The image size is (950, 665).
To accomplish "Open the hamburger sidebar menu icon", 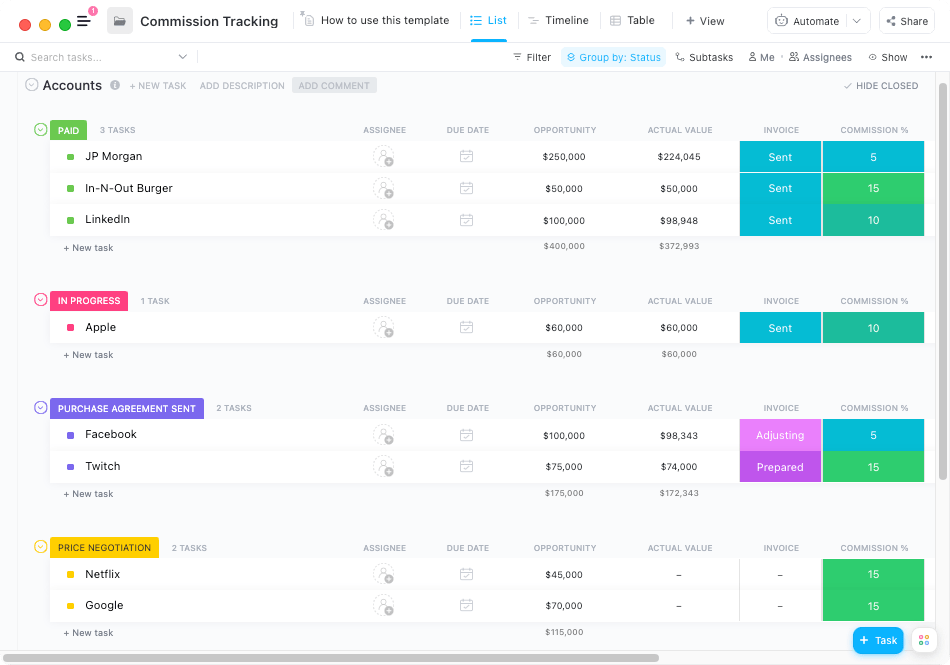I will tap(84, 21).
